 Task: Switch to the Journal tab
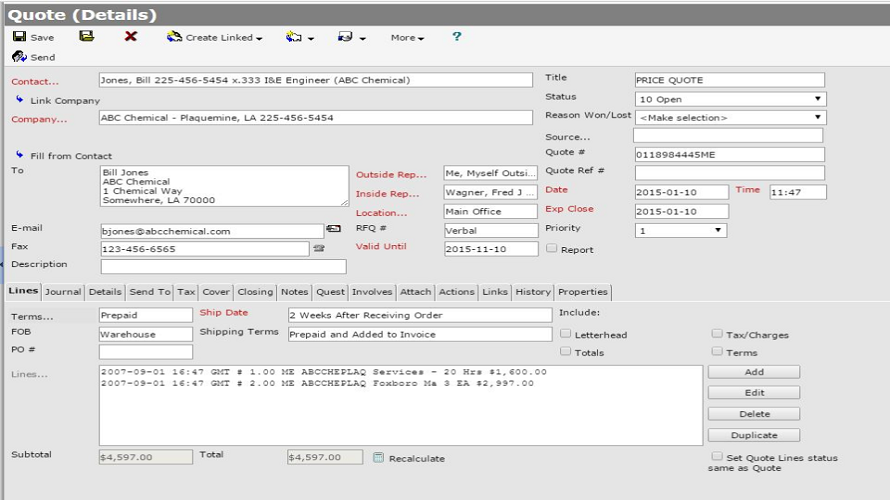point(62,292)
